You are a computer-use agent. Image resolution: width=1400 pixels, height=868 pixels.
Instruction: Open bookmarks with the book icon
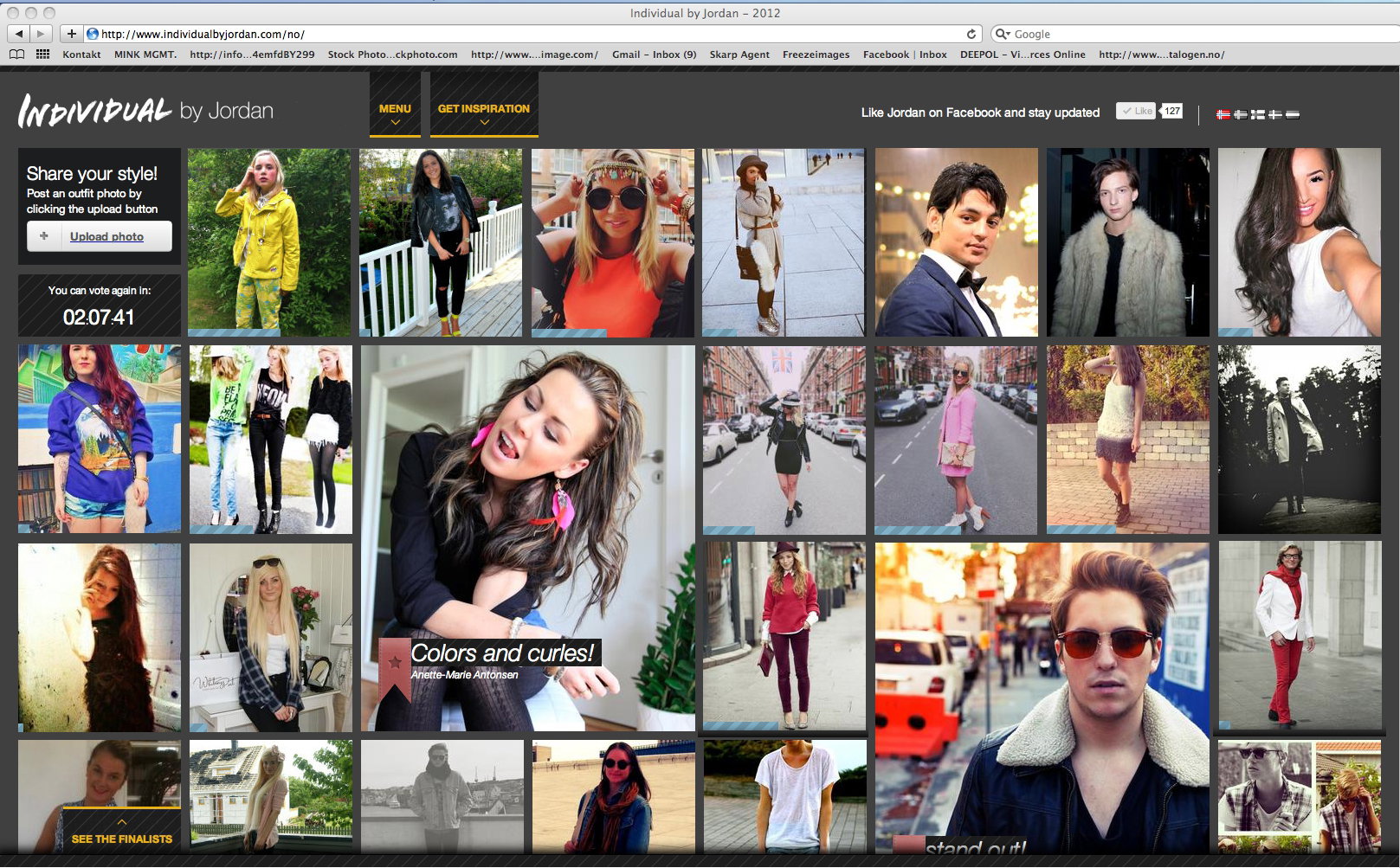click(x=16, y=55)
